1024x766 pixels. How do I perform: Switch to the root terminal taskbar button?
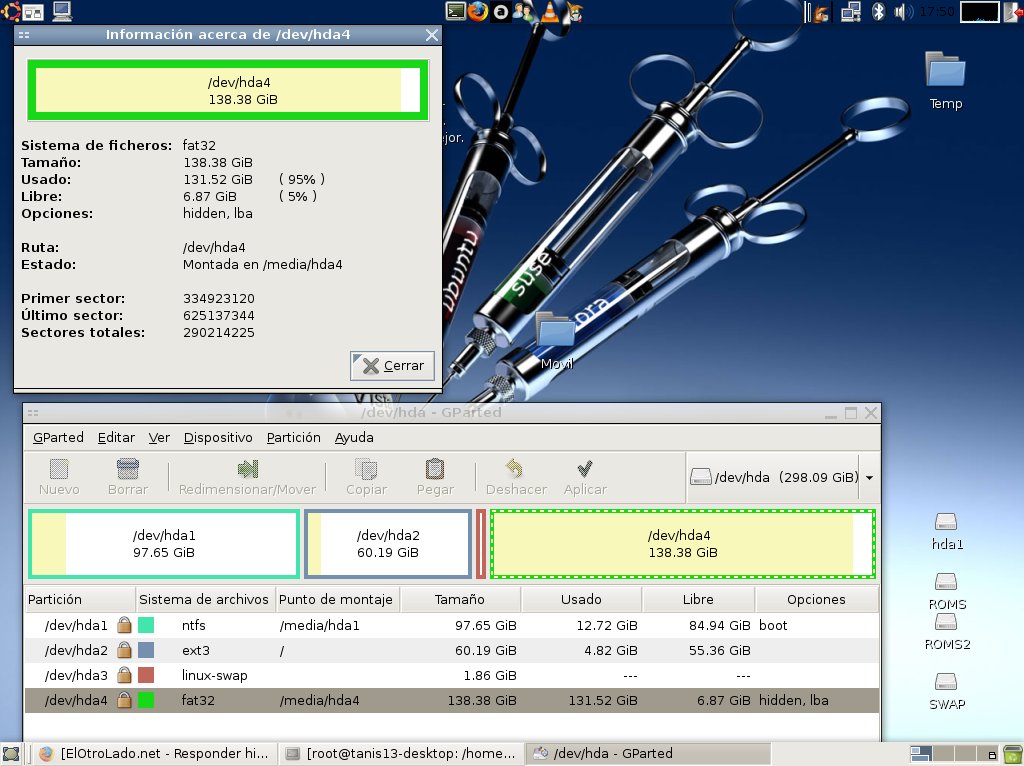point(401,753)
